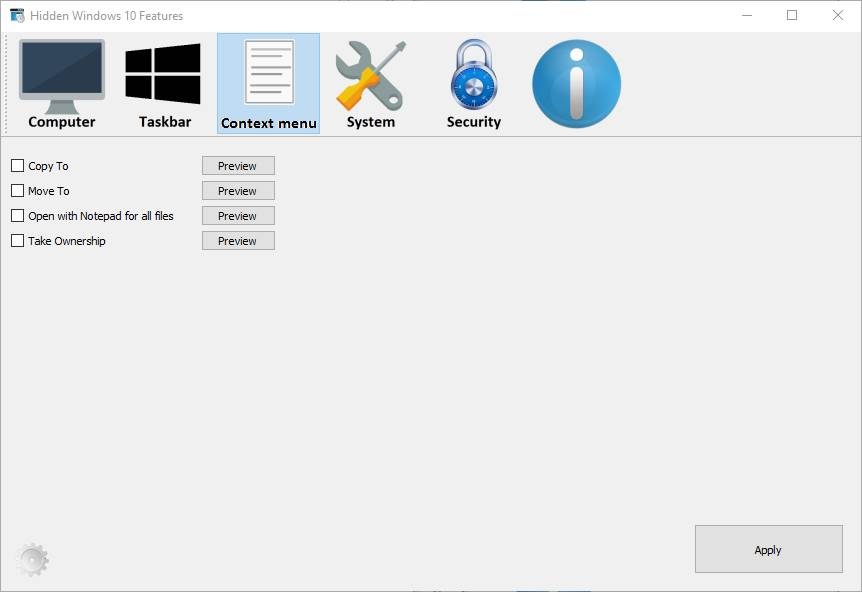Select the Context menu section

point(268,84)
